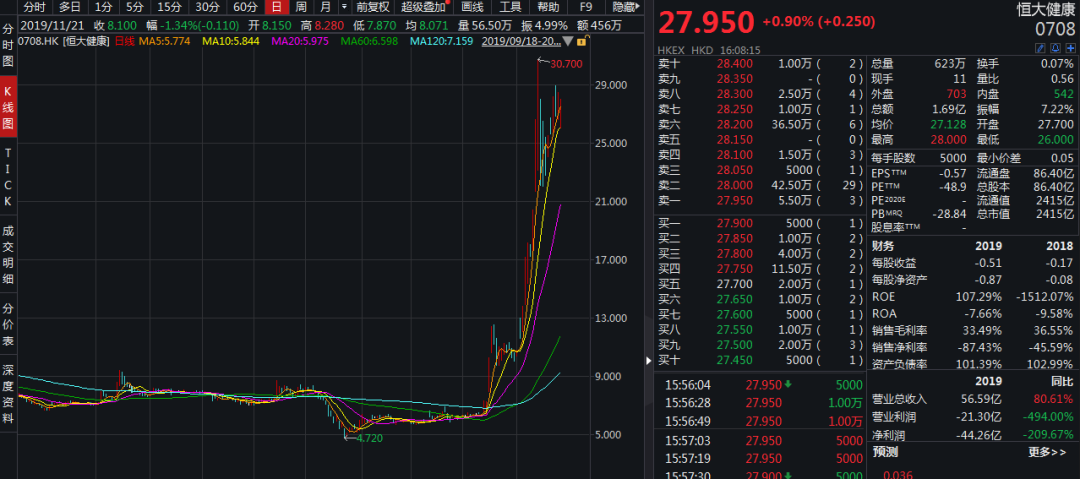
Task: Select the 15分 period tab
Action: 169,8
